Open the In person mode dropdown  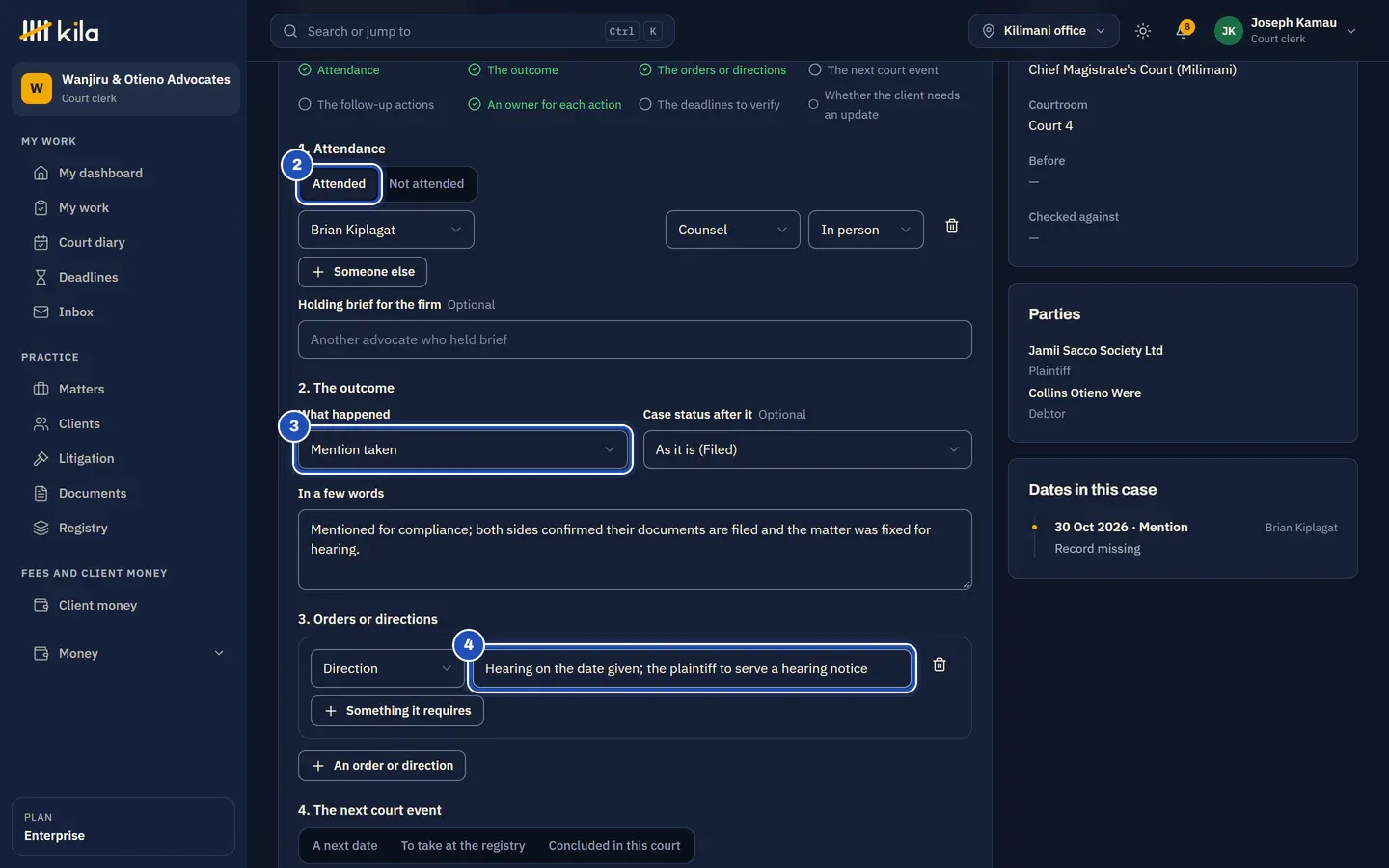866,230
